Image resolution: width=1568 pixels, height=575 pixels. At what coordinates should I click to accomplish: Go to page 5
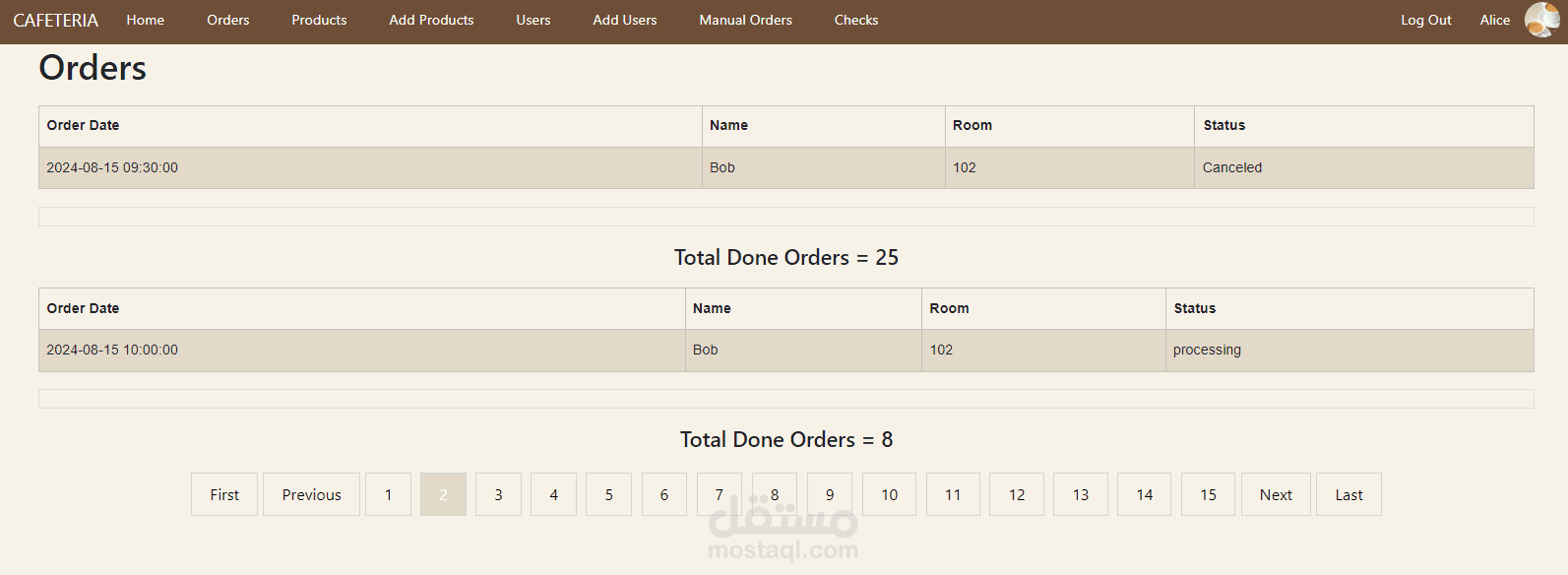pos(608,494)
